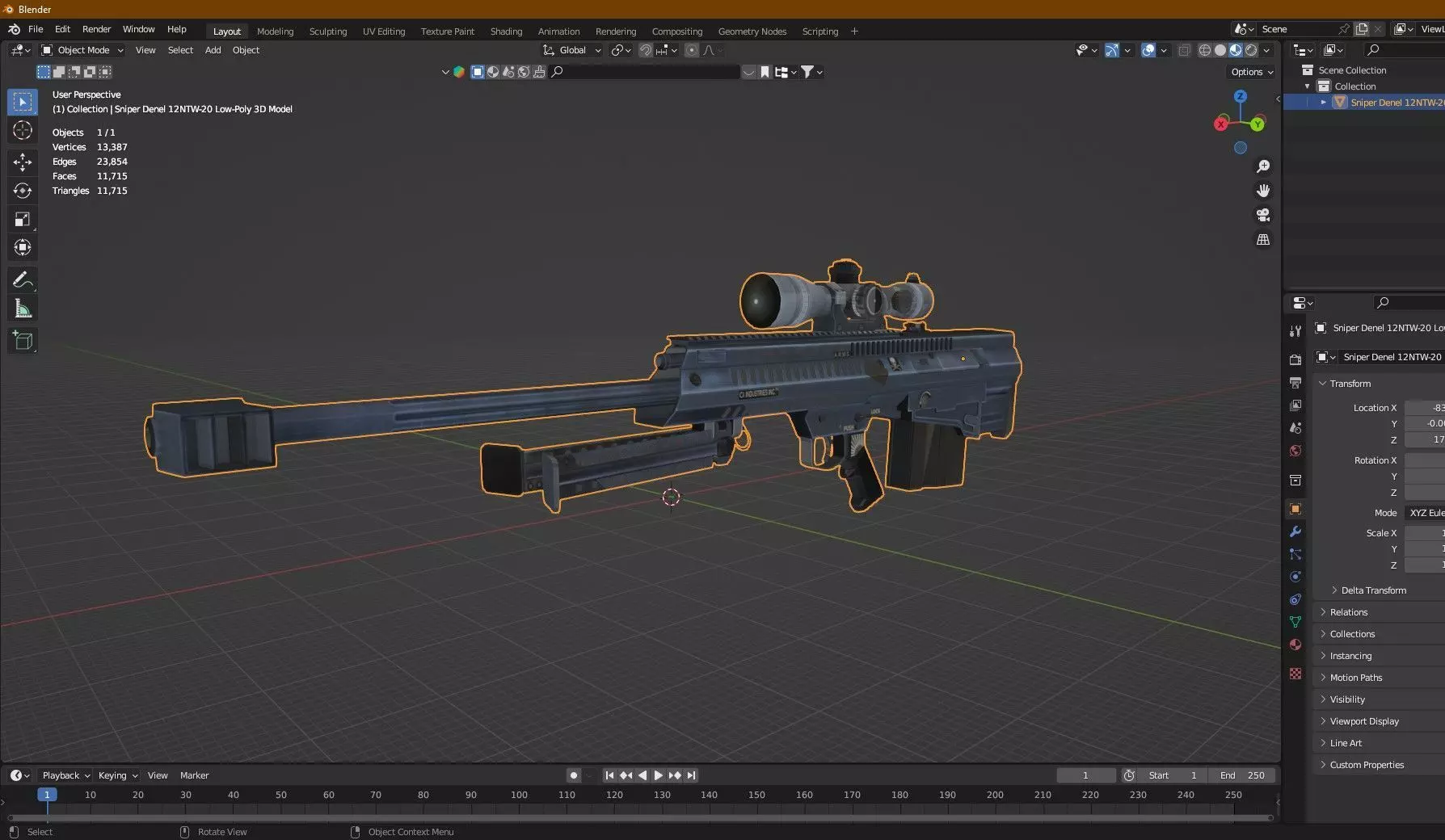The height and width of the screenshot is (840, 1445).
Task: Open the viewport Add menu
Action: pos(213,50)
